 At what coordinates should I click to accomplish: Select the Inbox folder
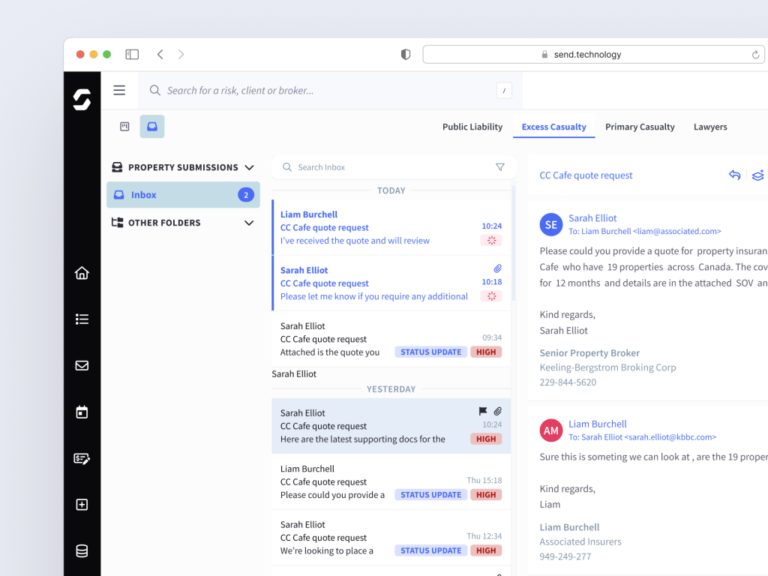point(183,195)
